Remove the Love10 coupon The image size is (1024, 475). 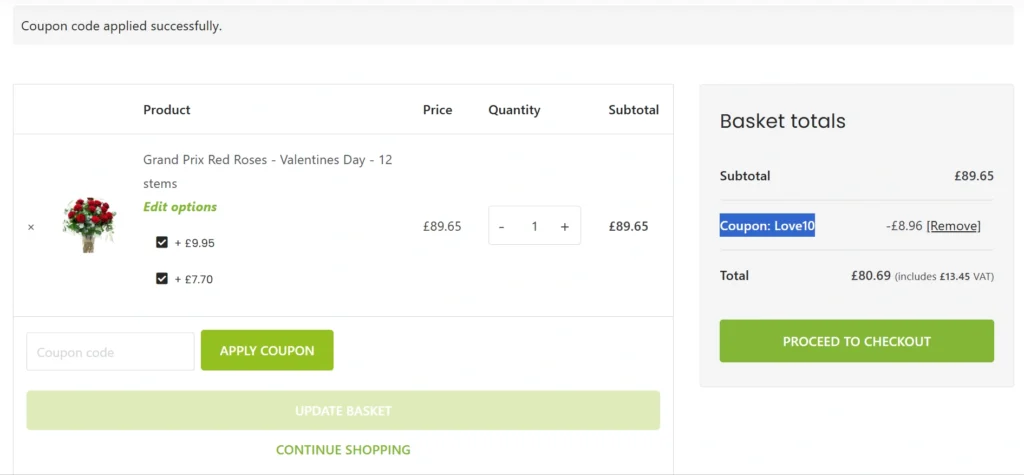tap(953, 226)
